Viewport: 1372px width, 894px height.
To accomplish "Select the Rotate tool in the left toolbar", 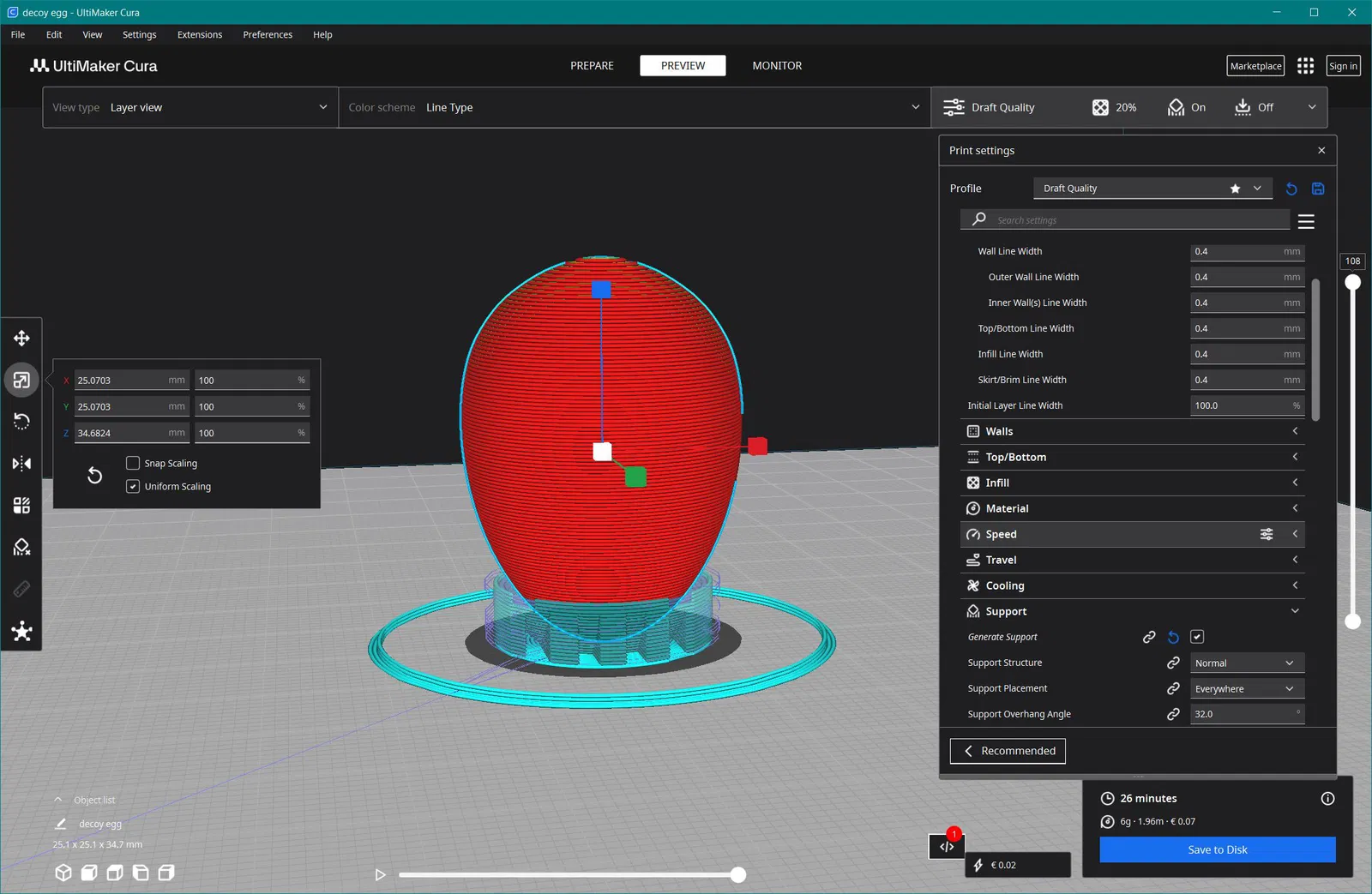I will click(21, 421).
